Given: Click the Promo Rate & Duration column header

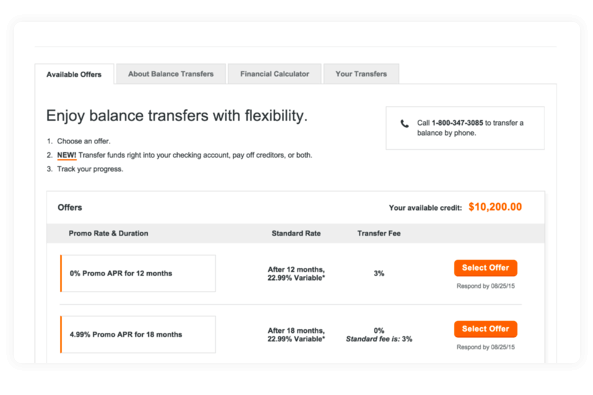Looking at the screenshot, I should [x=108, y=233].
